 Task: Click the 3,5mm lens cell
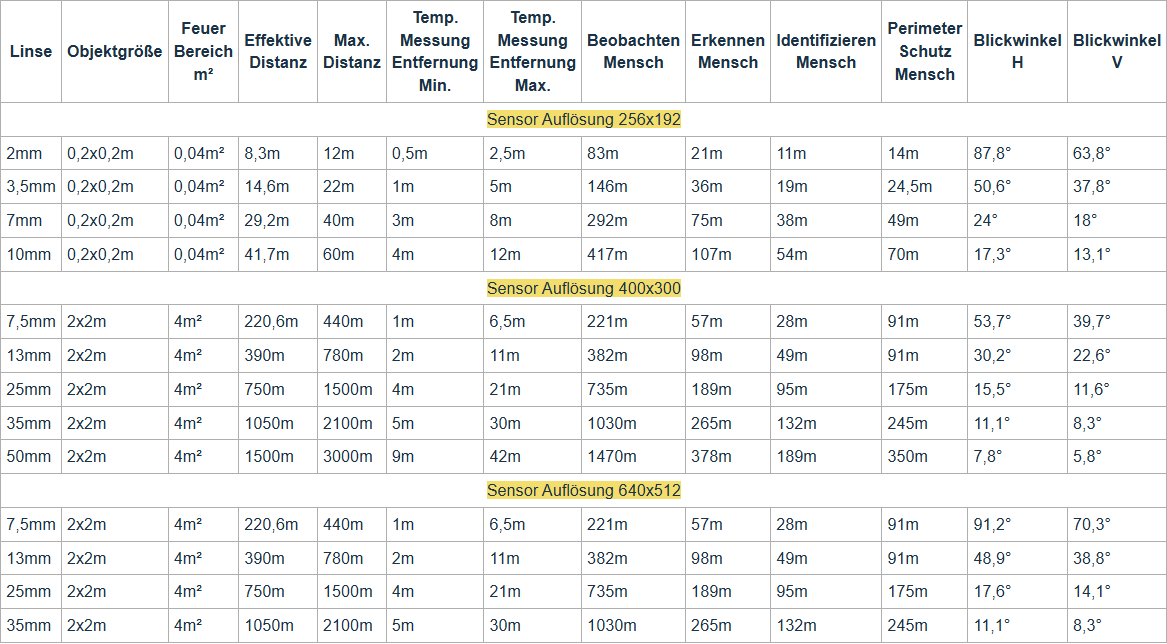point(31,187)
